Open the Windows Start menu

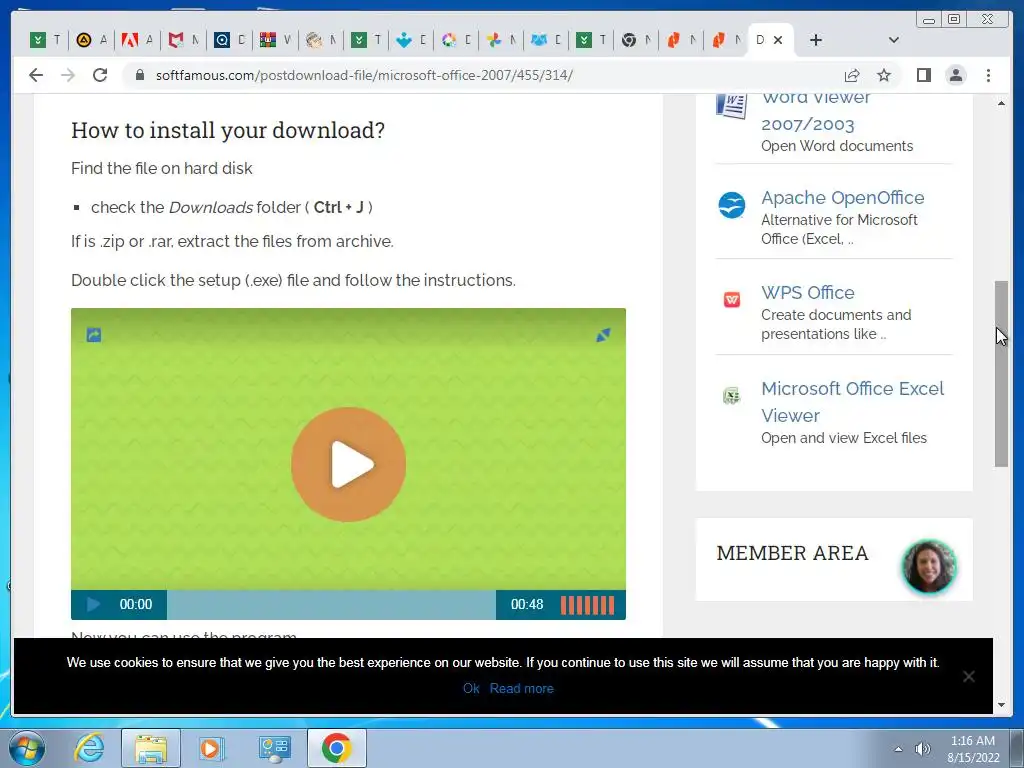click(27, 748)
